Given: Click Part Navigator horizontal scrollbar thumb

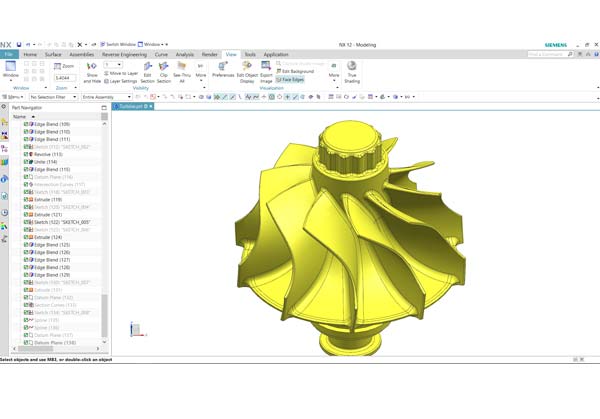Looking at the screenshot, I should pos(36,349).
